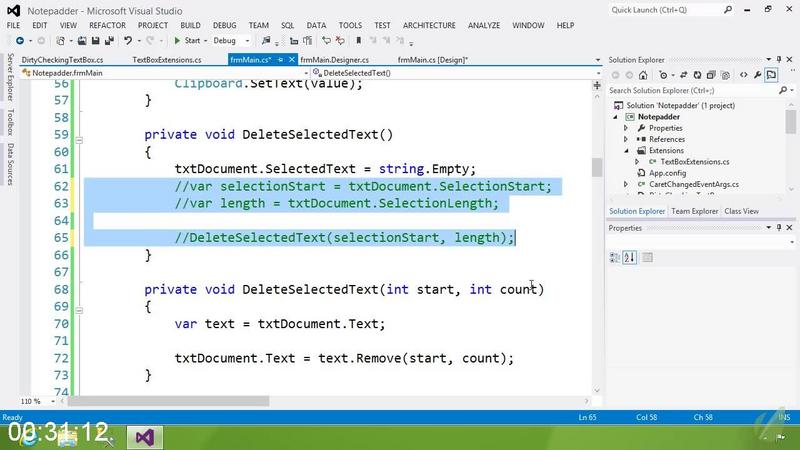
Task: Click the Save All toolbar icon
Action: tap(109, 40)
